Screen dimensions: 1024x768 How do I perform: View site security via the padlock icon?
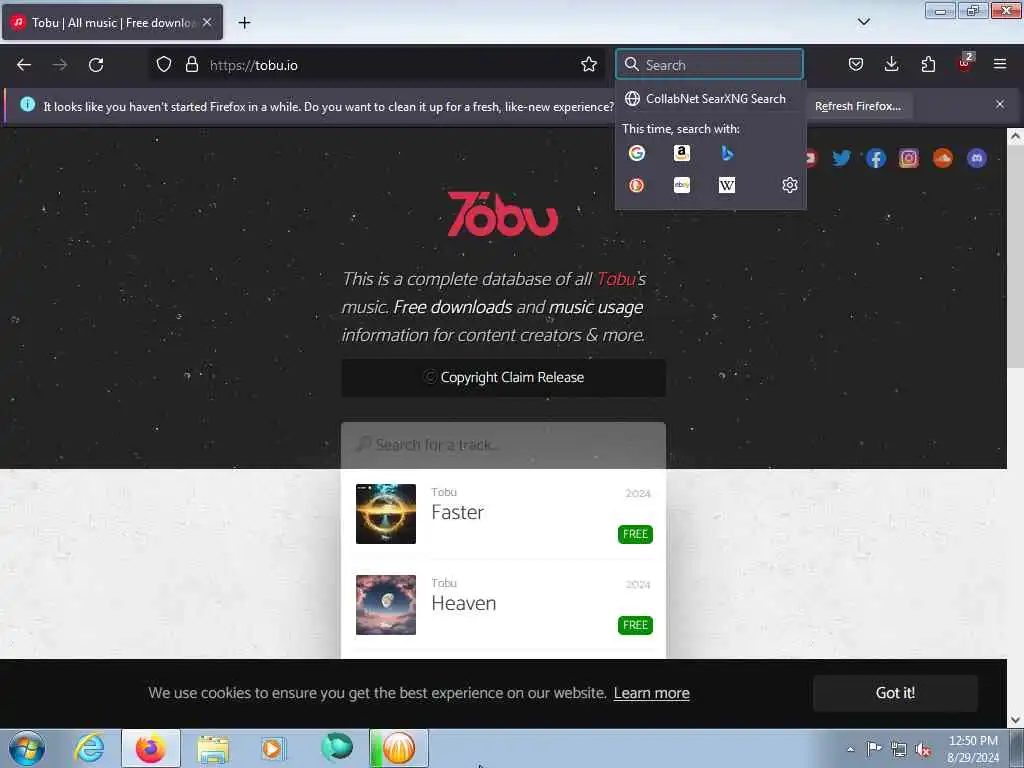[191, 65]
